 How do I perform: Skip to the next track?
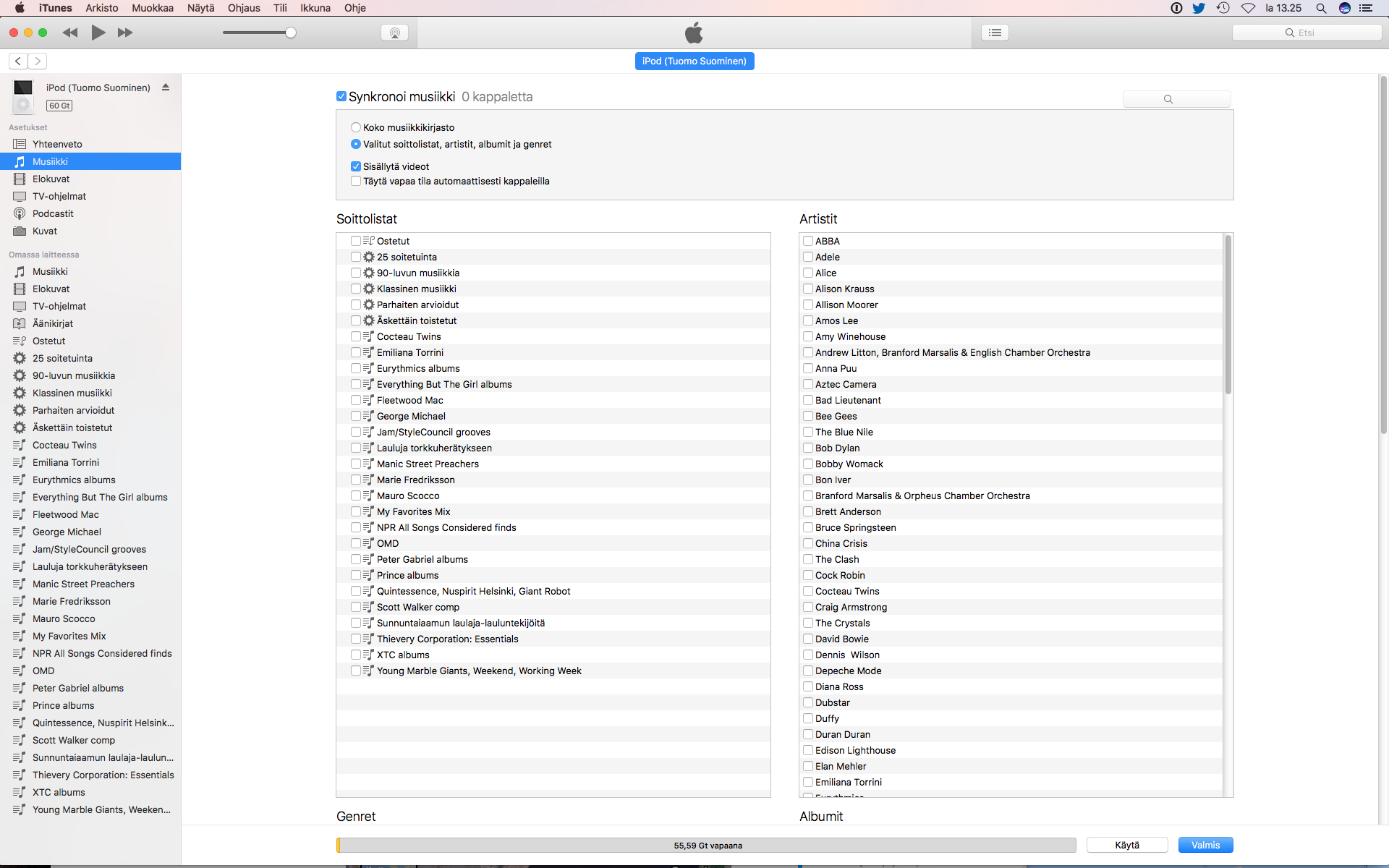125,33
